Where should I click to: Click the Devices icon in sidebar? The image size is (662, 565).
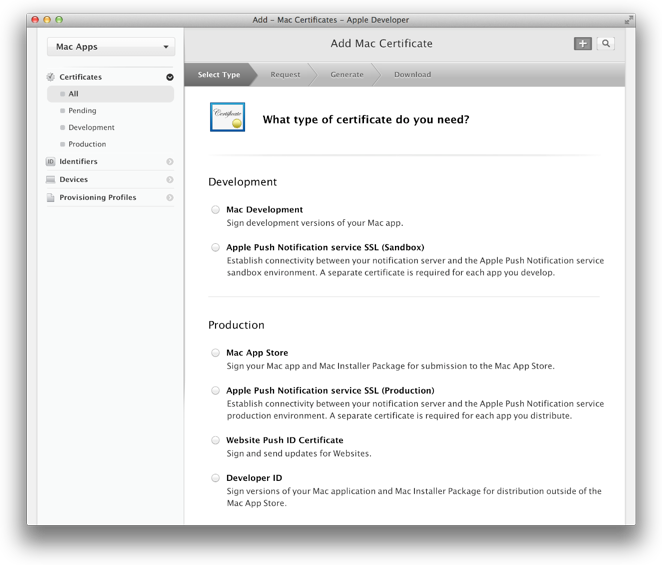click(51, 179)
